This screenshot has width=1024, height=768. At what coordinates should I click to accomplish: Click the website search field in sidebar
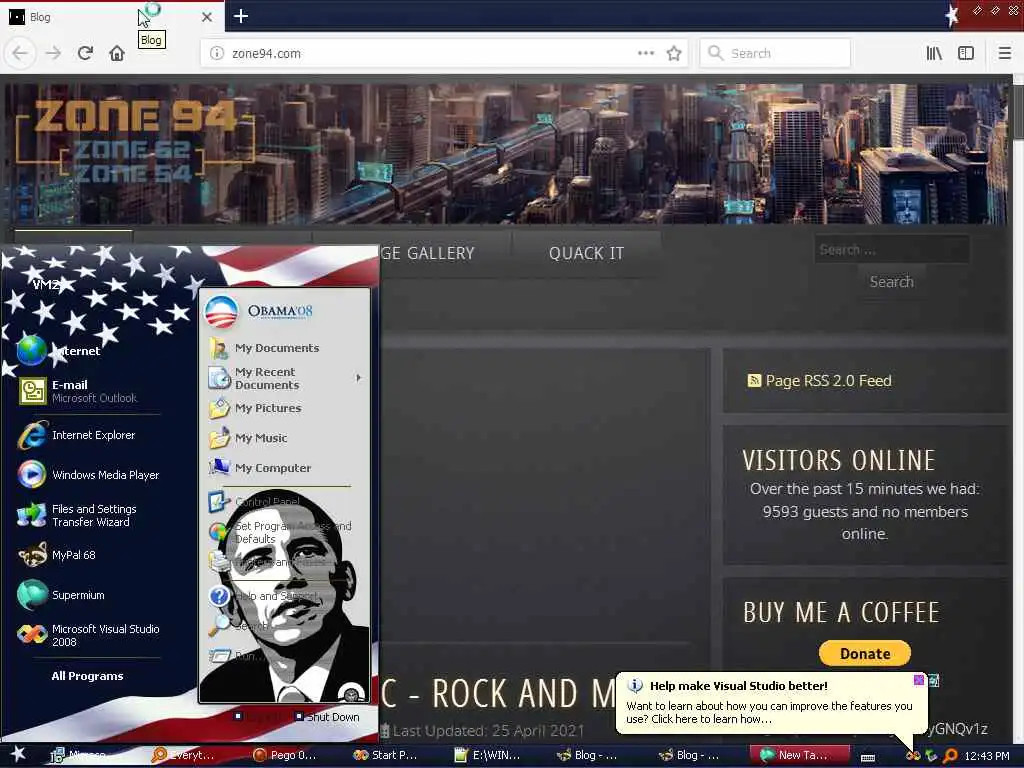(891, 249)
